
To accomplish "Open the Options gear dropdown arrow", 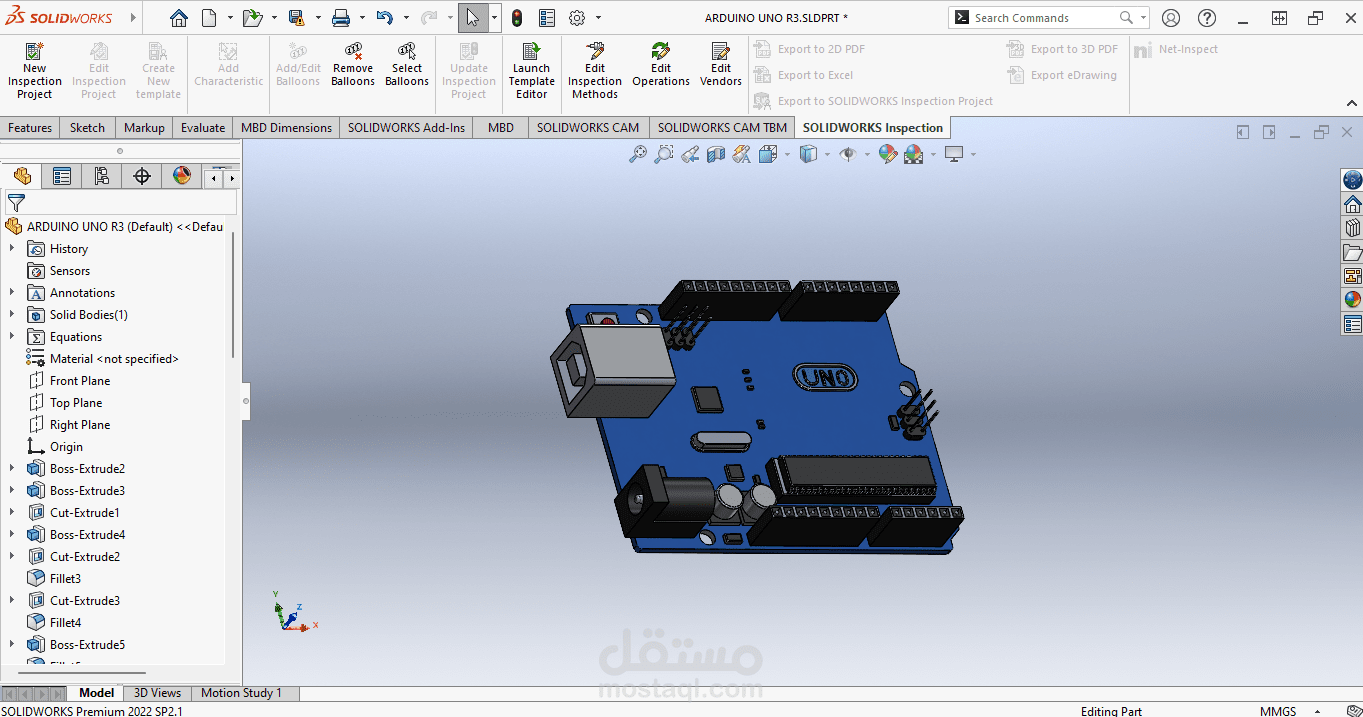I will pyautogui.click(x=598, y=18).
